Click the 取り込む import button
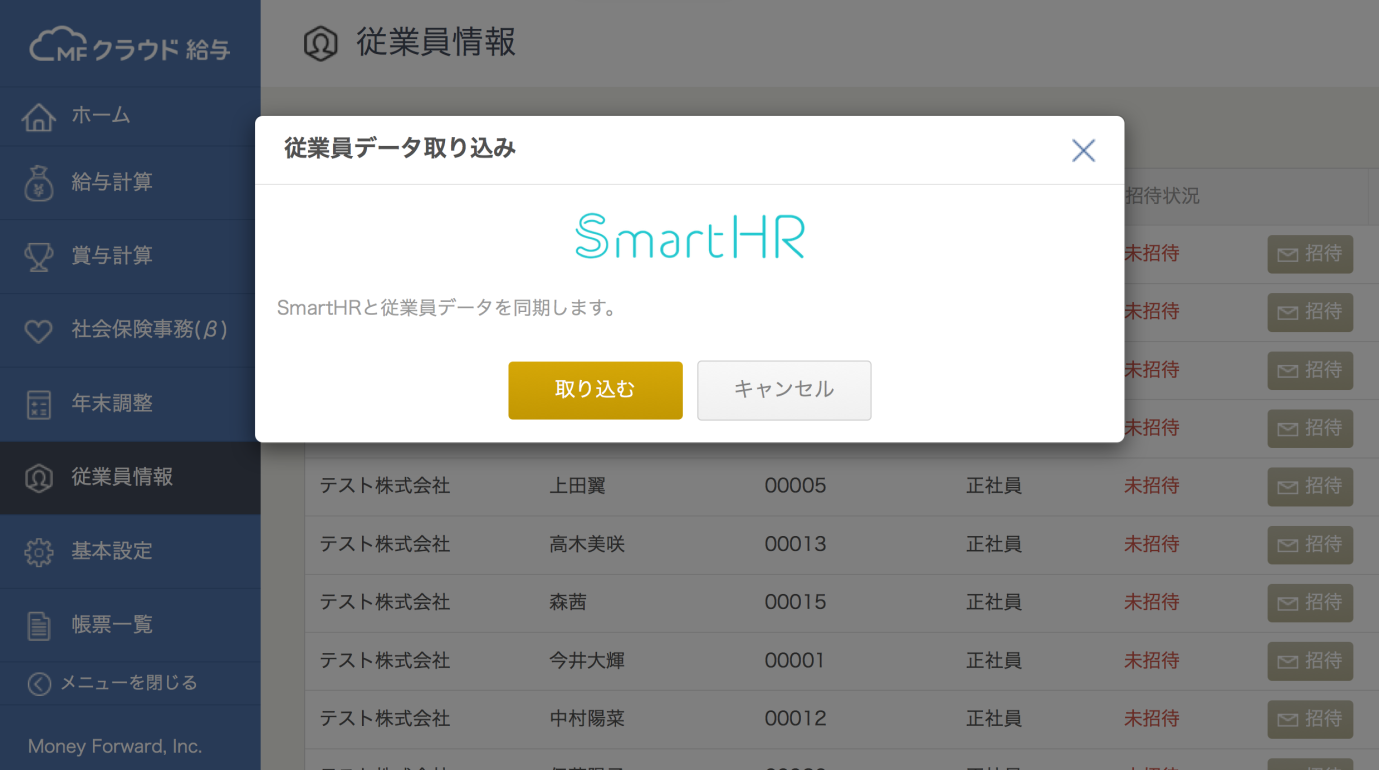The image size is (1379, 770). coord(595,390)
